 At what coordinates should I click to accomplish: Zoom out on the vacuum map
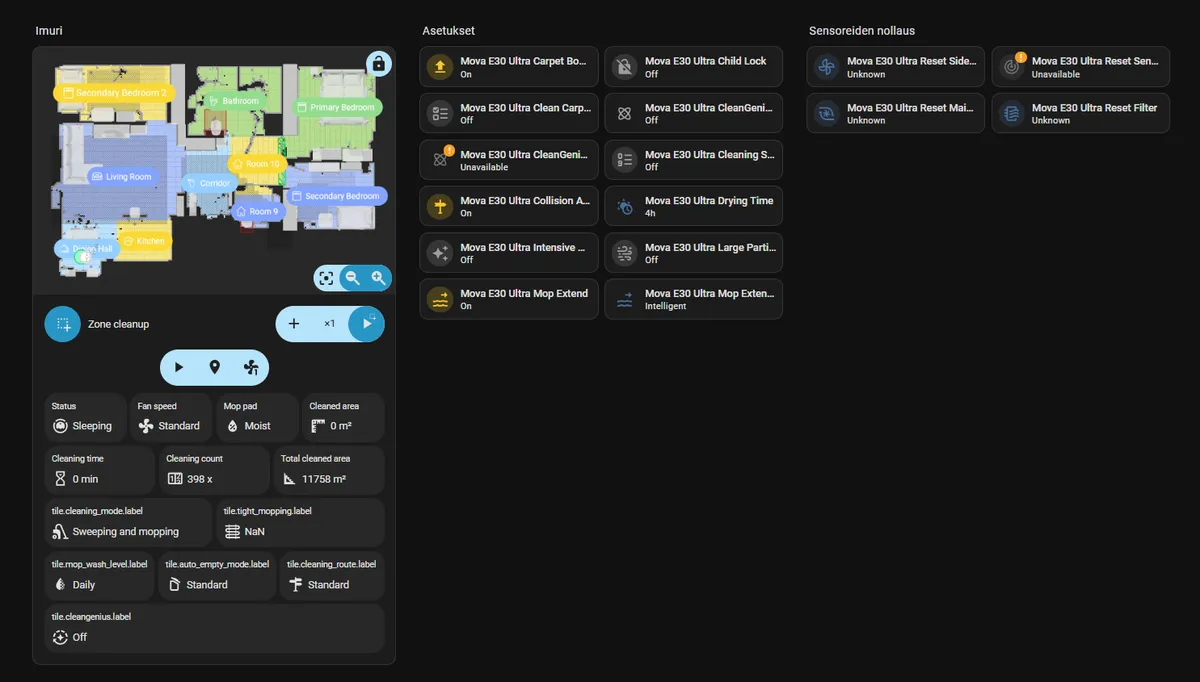pyautogui.click(x=352, y=278)
